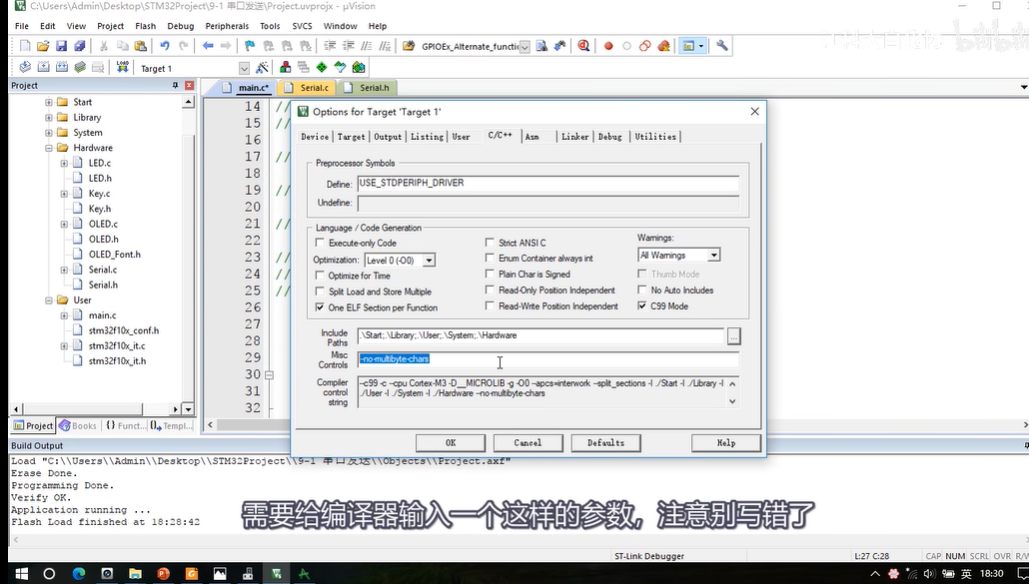This screenshot has width=1029, height=584.
Task: Click the Batch Build icon
Action: pyautogui.click(x=80, y=67)
